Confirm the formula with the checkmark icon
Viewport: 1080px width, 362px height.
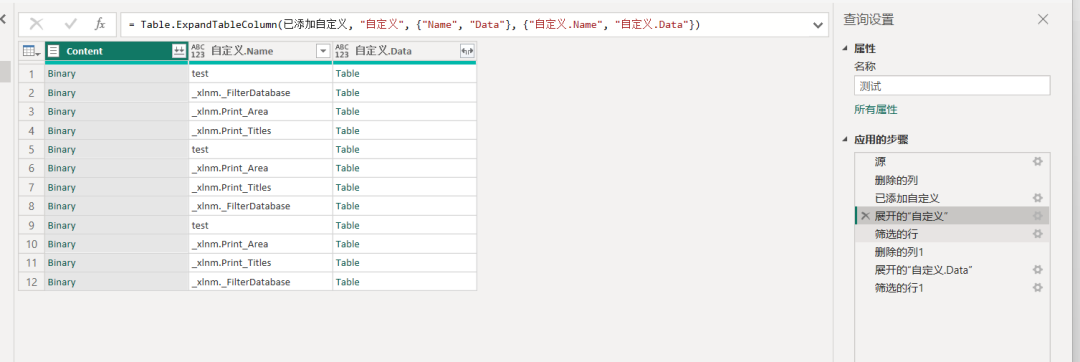70,24
